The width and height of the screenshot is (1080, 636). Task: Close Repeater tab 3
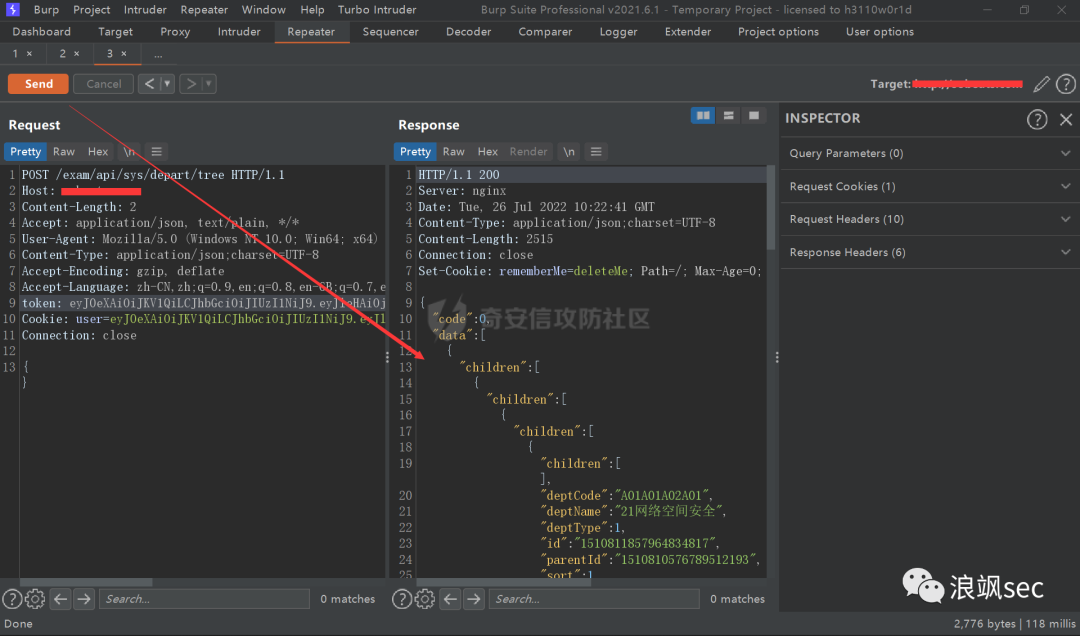pos(124,54)
